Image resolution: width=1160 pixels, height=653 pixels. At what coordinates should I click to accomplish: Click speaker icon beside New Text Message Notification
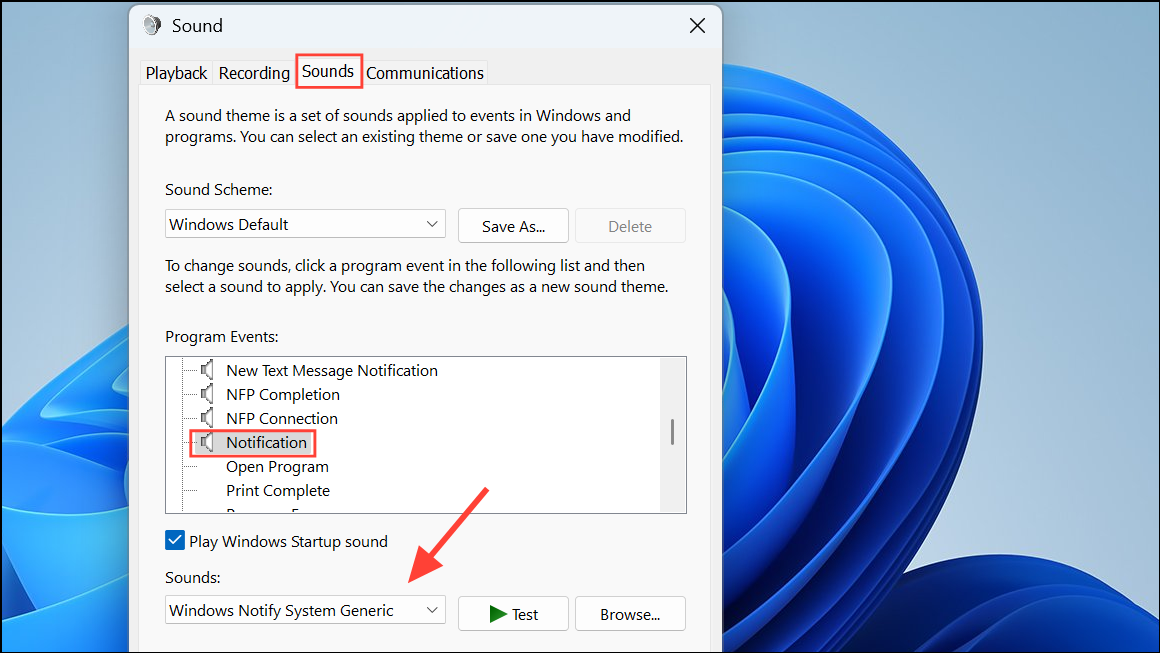click(x=207, y=370)
